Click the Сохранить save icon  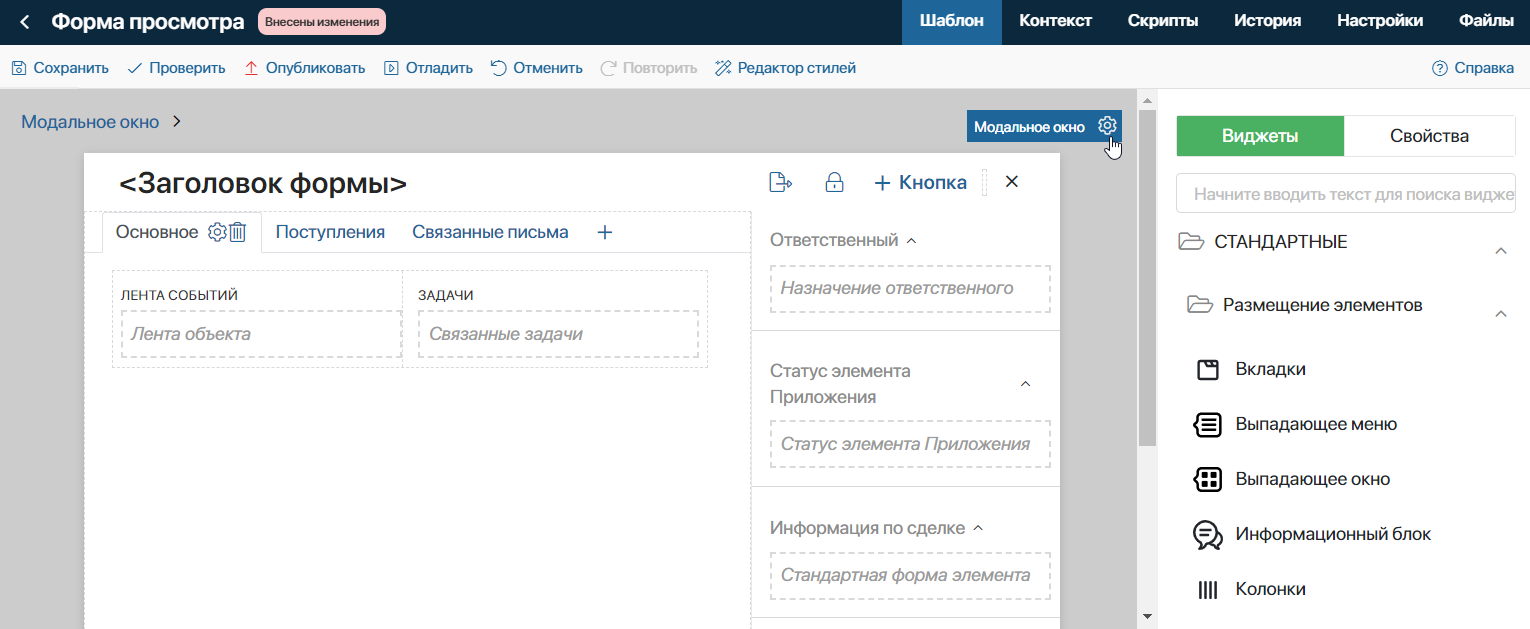point(19,68)
